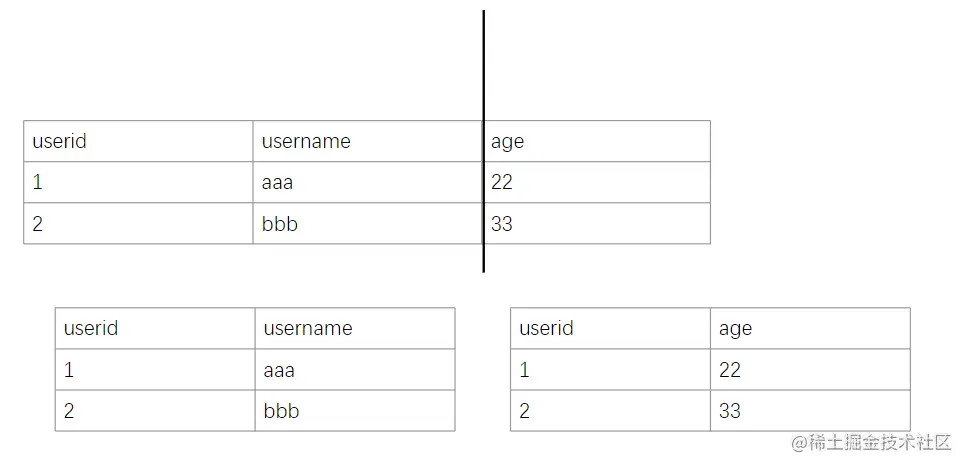Select userid 2 cell in top table
This screenshot has width=967, height=468.
tap(38, 224)
